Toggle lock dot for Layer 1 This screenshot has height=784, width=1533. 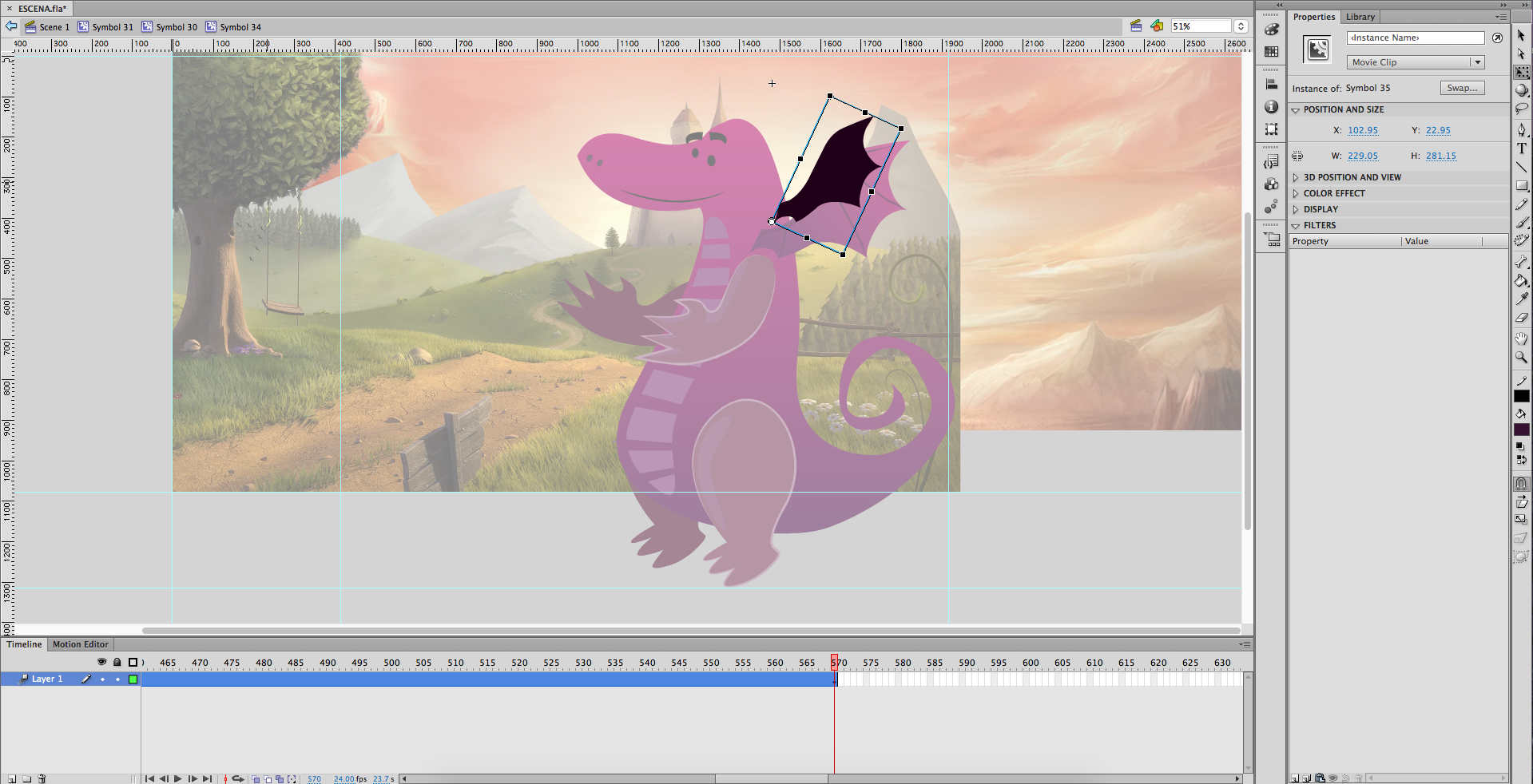[117, 679]
